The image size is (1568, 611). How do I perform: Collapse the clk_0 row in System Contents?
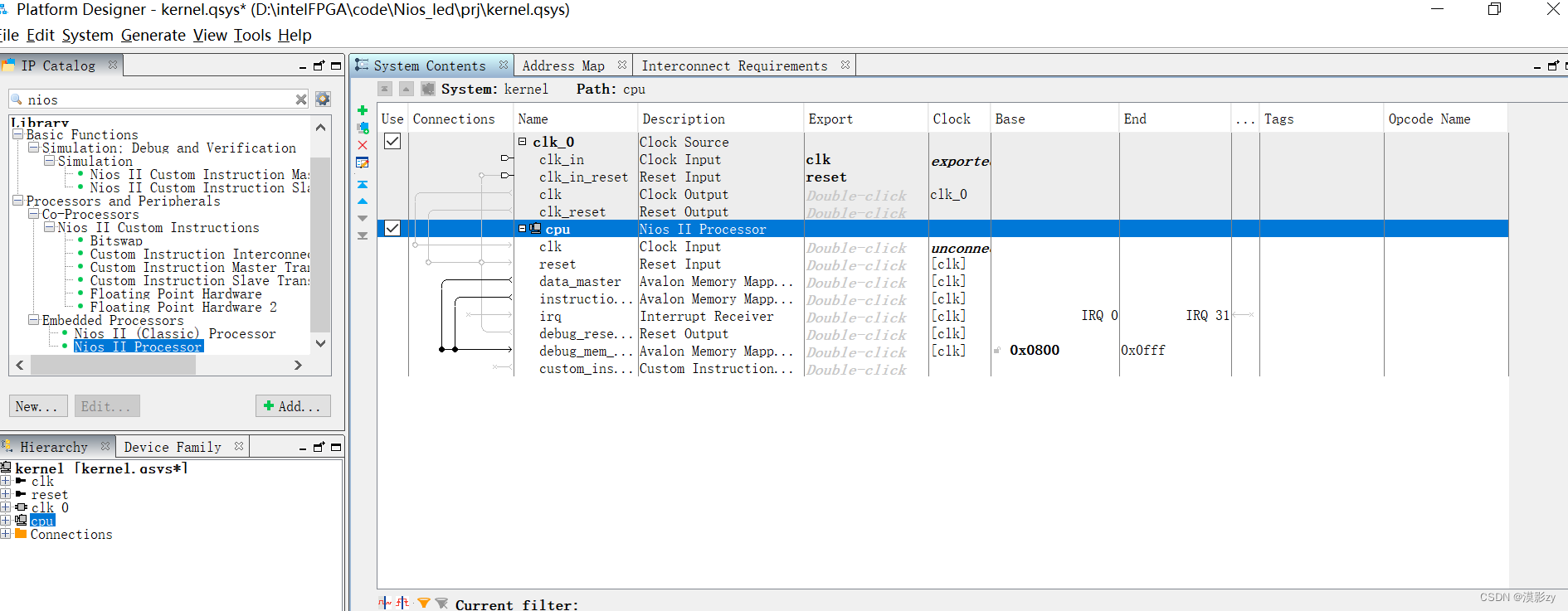tap(523, 142)
